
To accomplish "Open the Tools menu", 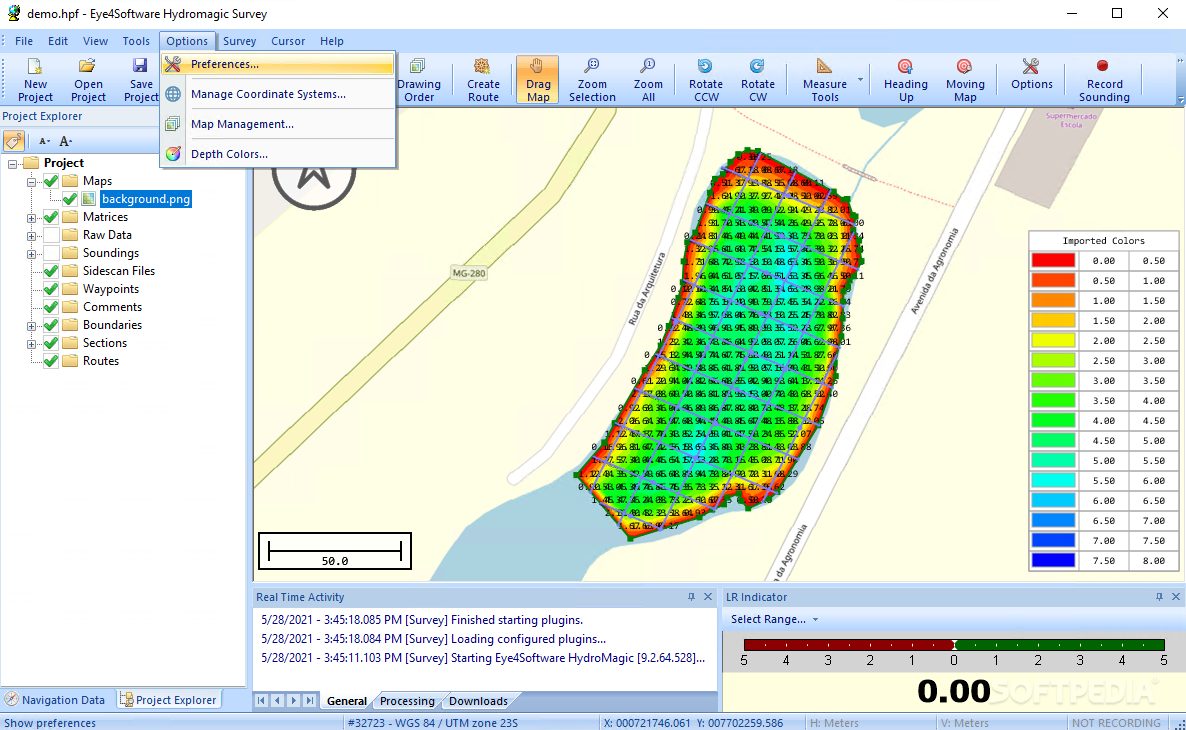I will click(x=136, y=41).
